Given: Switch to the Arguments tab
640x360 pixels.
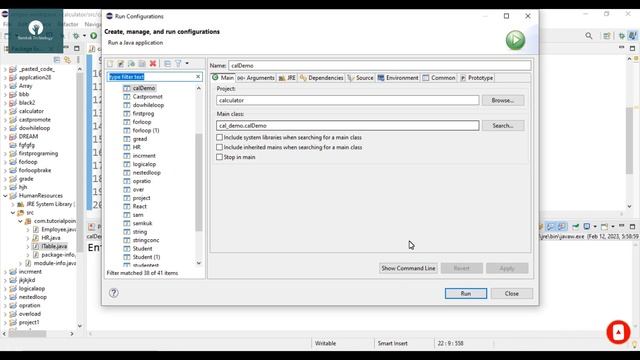Looking at the screenshot, I should coord(256,78).
